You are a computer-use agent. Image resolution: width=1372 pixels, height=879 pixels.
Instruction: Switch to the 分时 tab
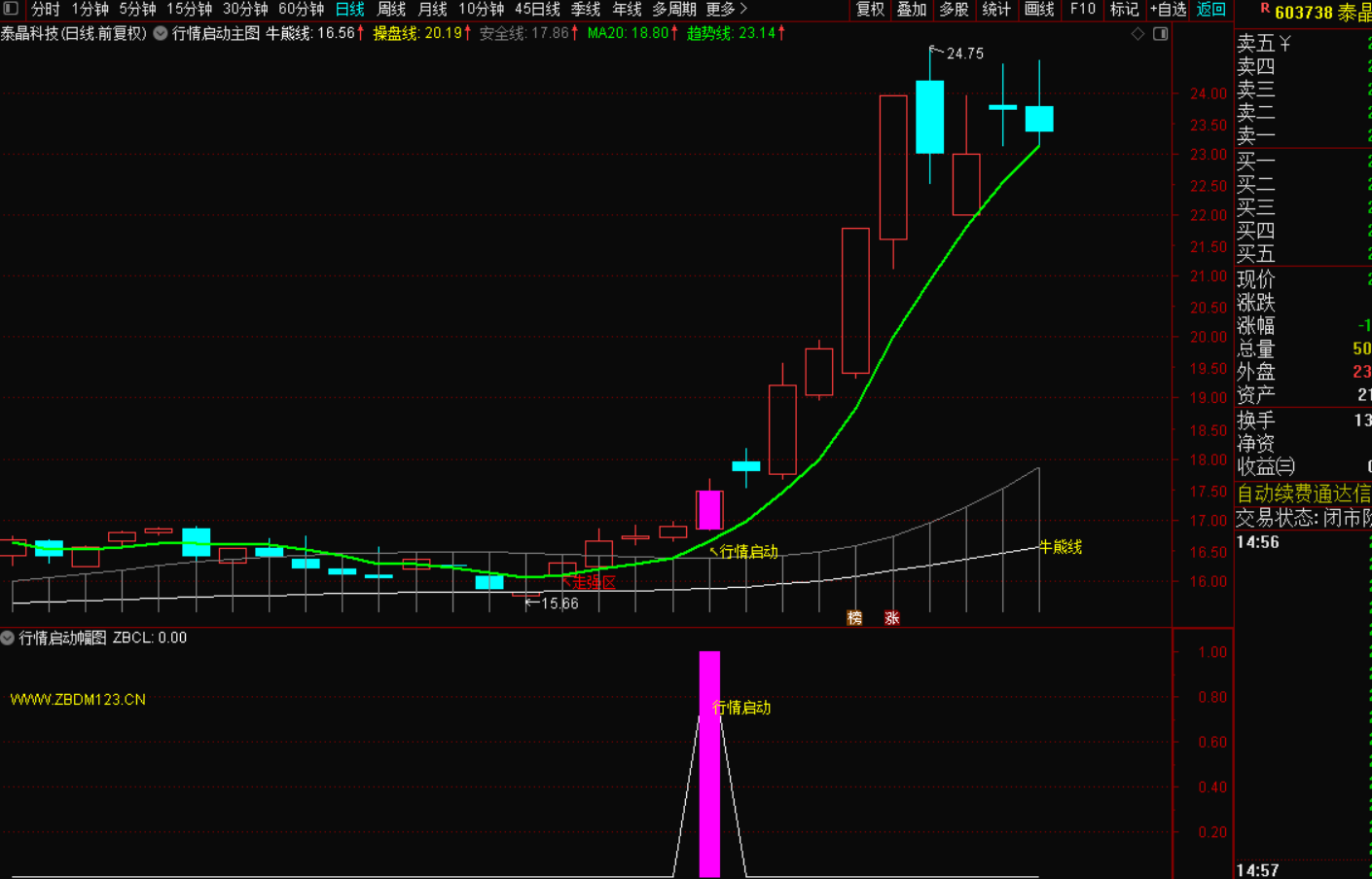click(45, 9)
